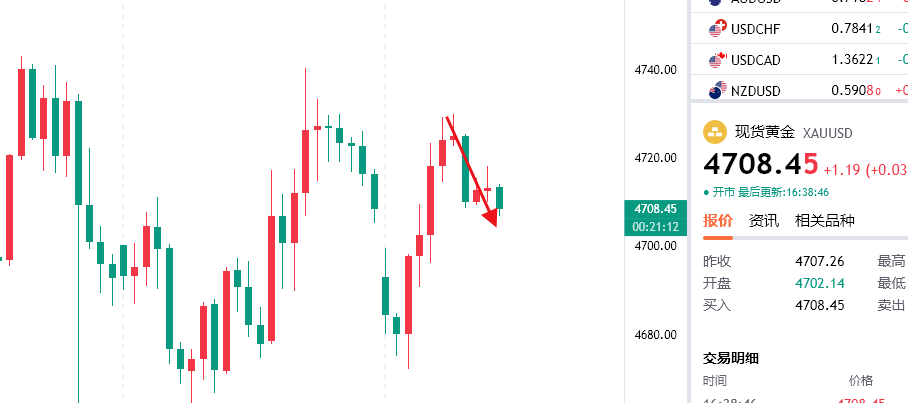
Task: Open the USDCAD pair in watchlist
Action: tap(798, 60)
